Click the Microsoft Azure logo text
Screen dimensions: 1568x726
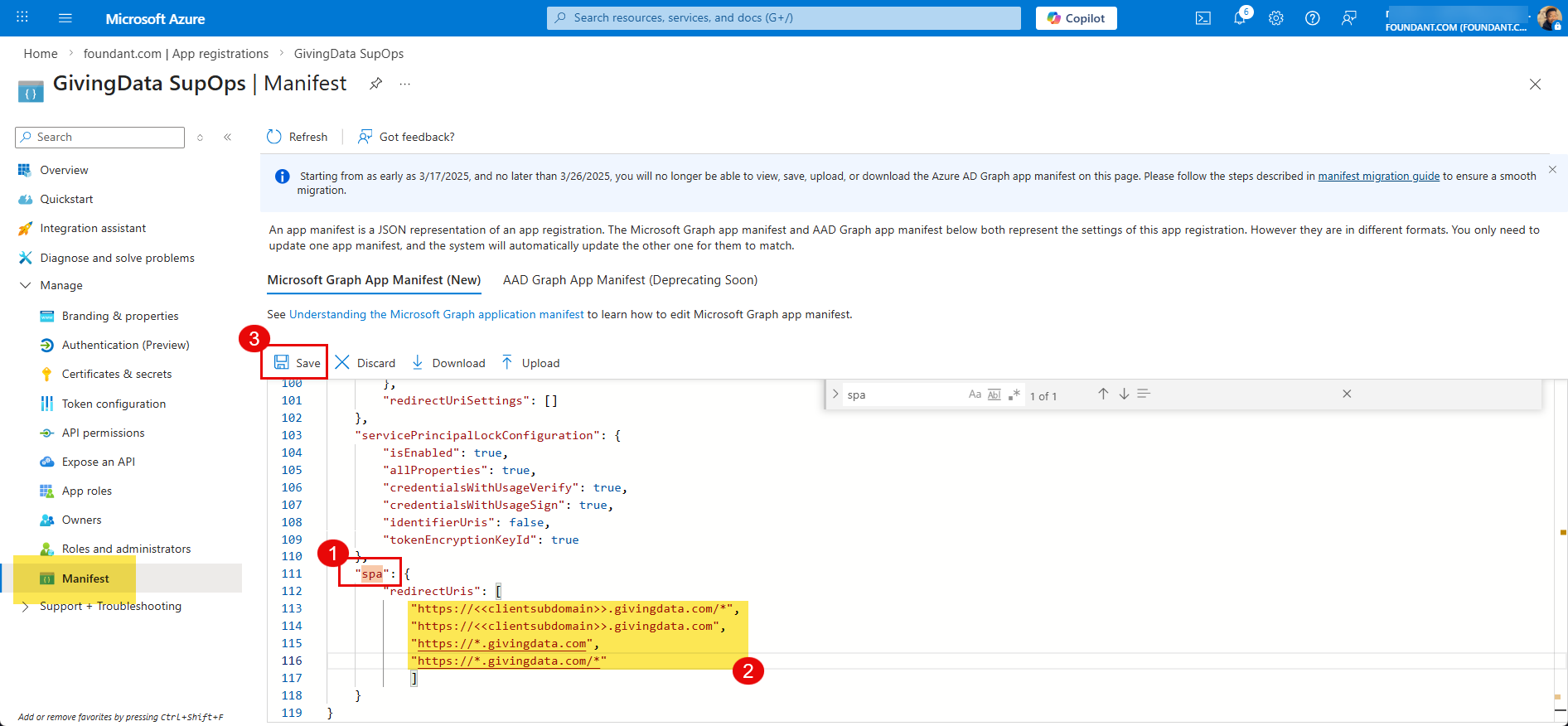155,18
